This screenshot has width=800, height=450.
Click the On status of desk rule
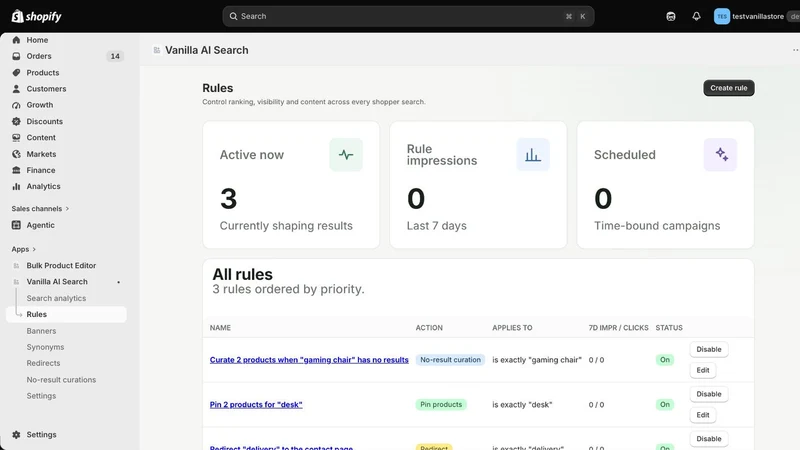click(x=665, y=405)
